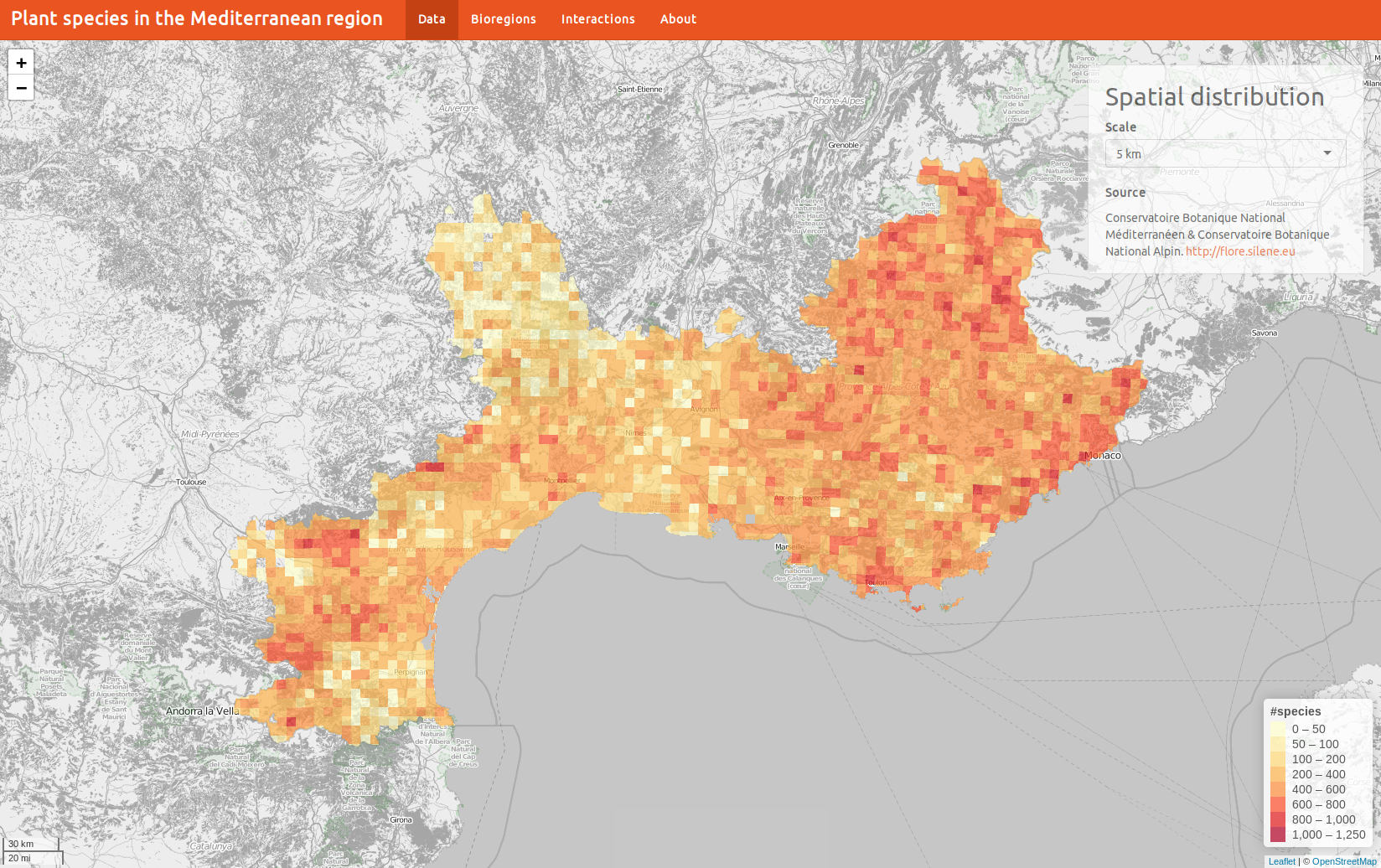Image resolution: width=1381 pixels, height=868 pixels.
Task: Zoom out of the map
Action: click(x=21, y=88)
